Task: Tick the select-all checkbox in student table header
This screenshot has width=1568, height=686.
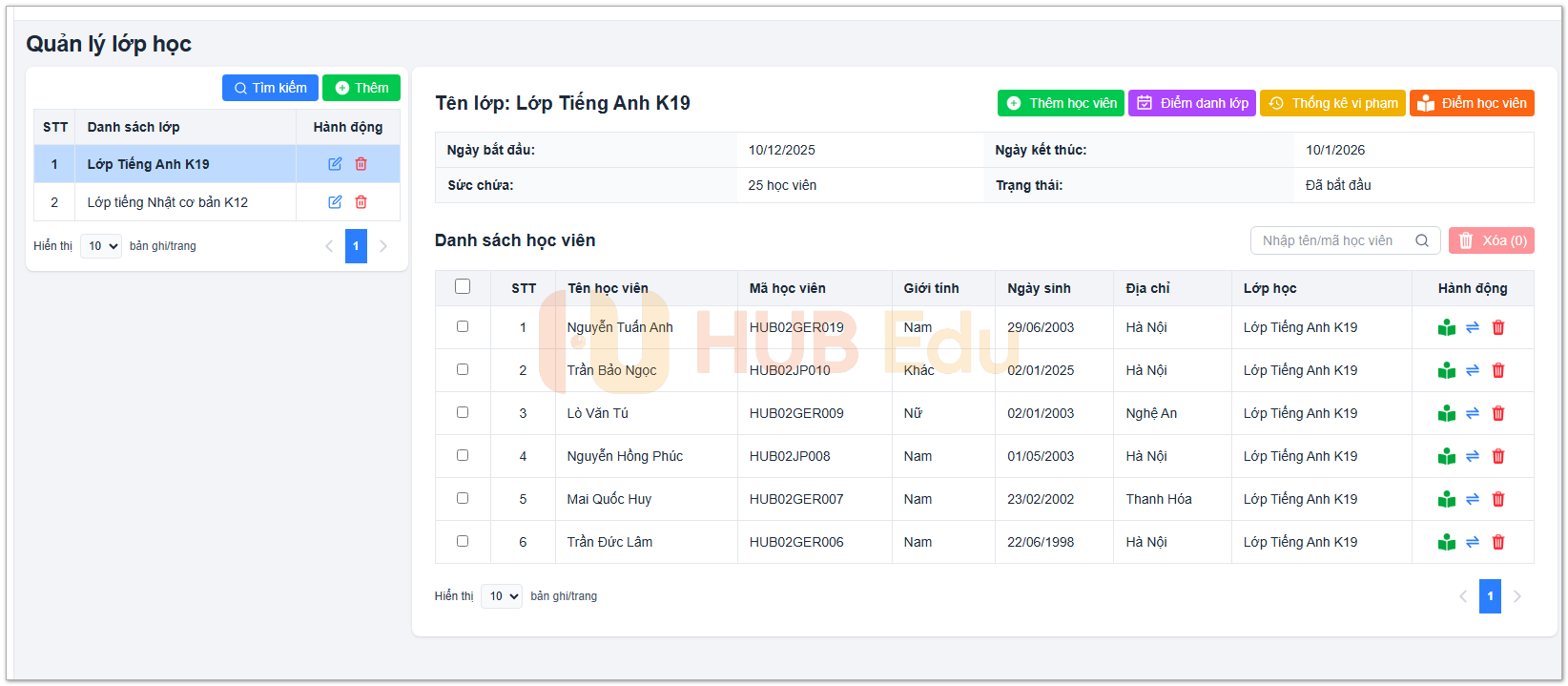Action: point(463,286)
